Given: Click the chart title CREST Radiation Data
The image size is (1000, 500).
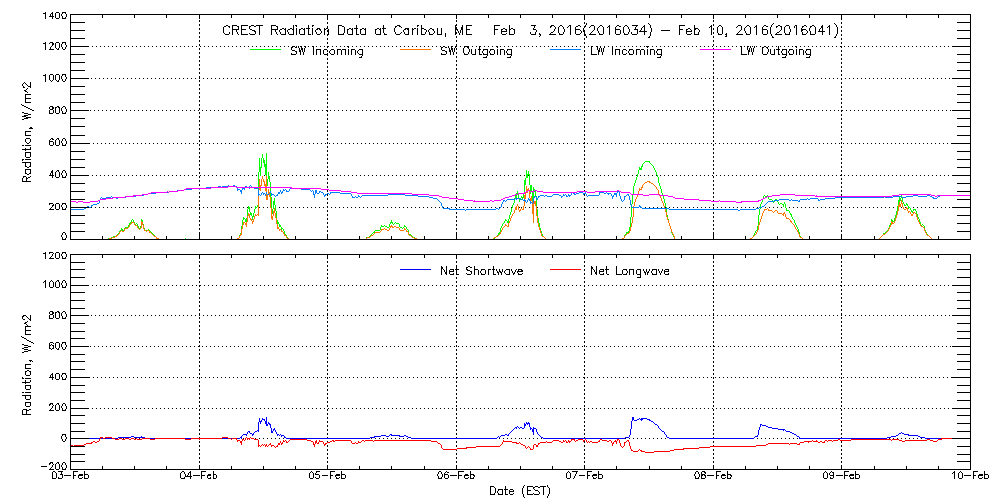Looking at the screenshot, I should pyautogui.click(x=530, y=31).
